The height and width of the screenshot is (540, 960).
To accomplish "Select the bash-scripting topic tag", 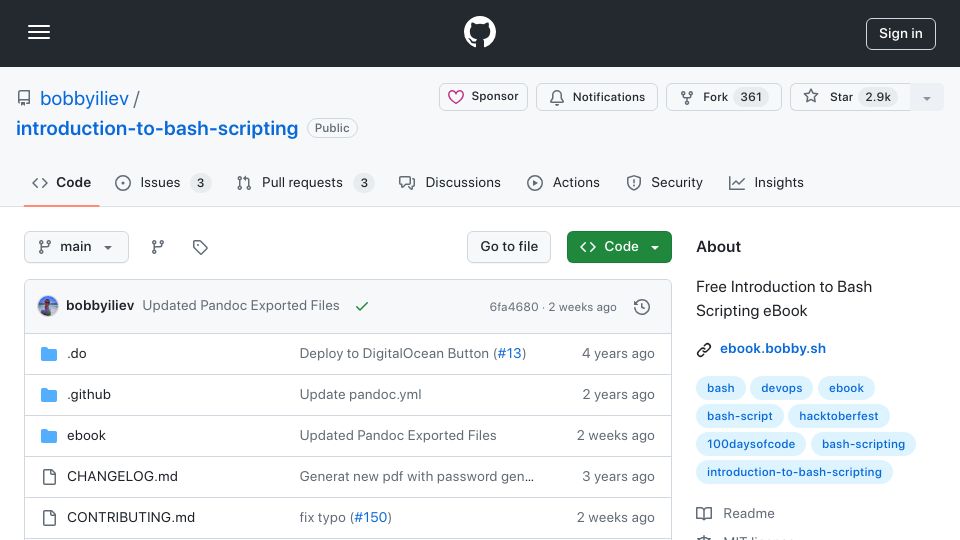I will click(x=863, y=444).
